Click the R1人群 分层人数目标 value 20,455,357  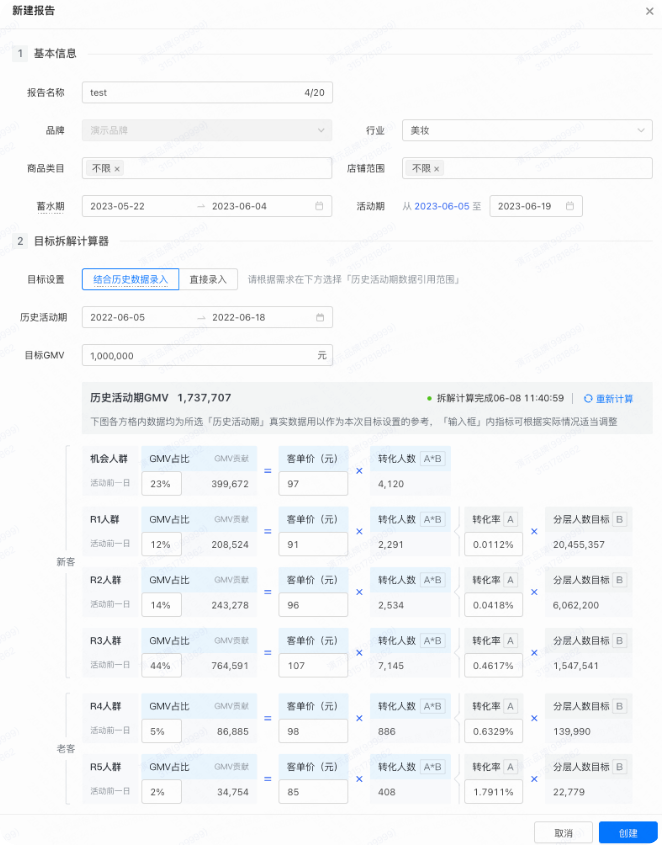click(x=578, y=545)
